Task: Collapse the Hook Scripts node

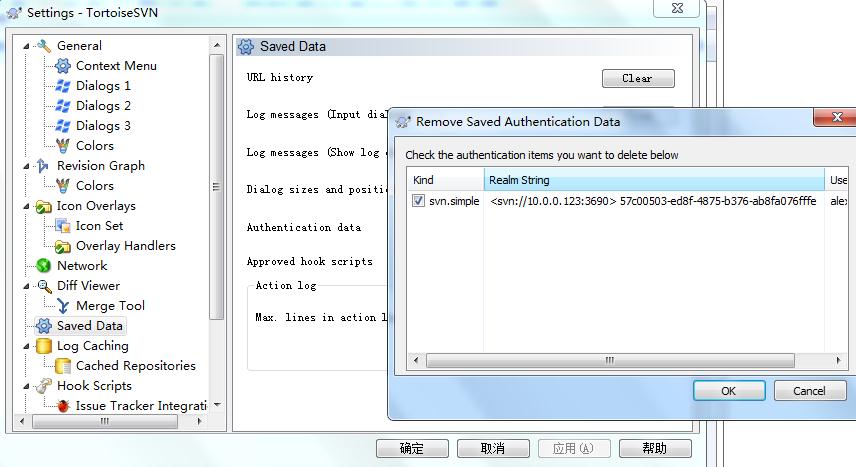Action: point(26,386)
